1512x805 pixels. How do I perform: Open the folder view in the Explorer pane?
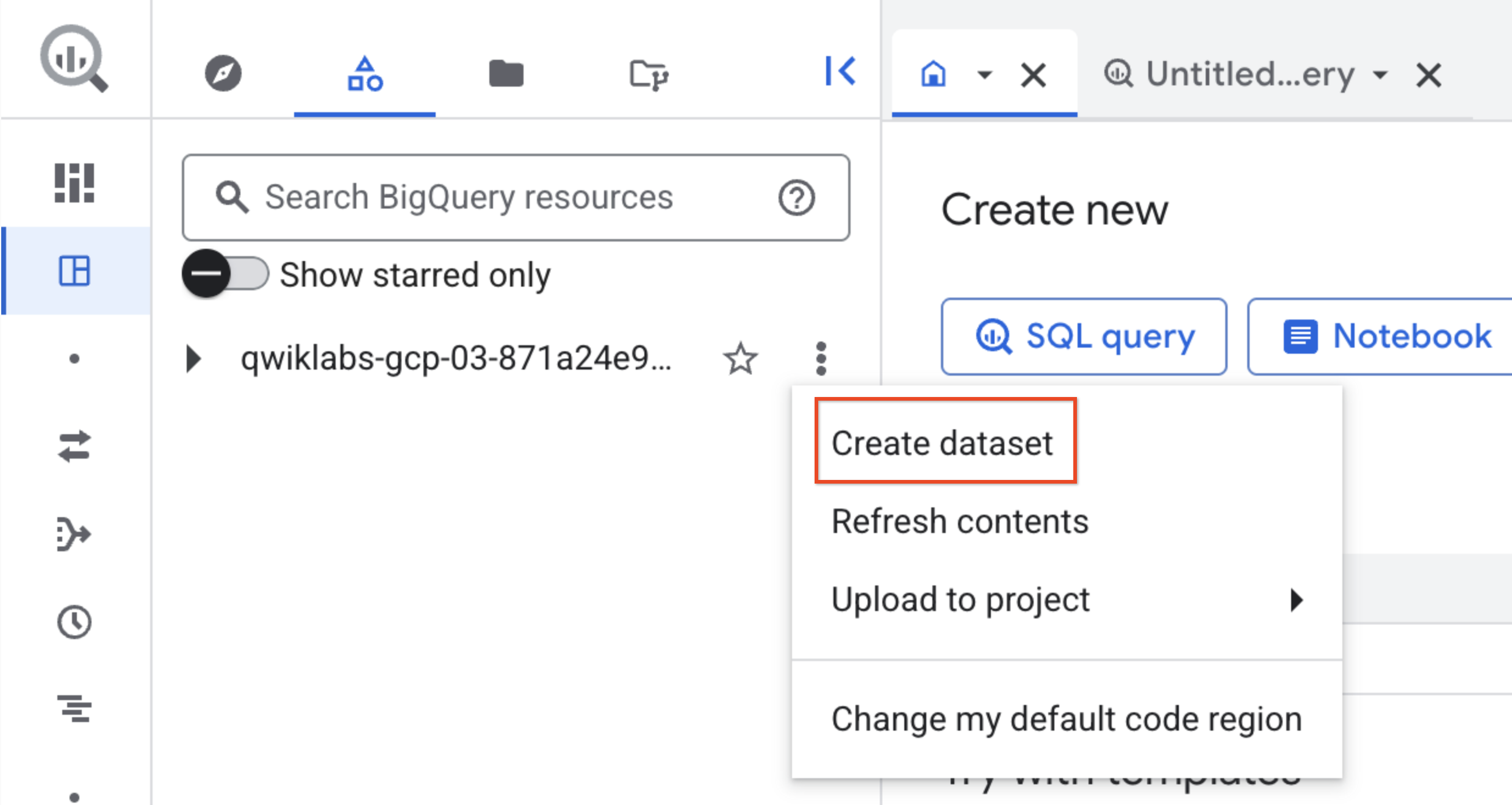pos(506,73)
